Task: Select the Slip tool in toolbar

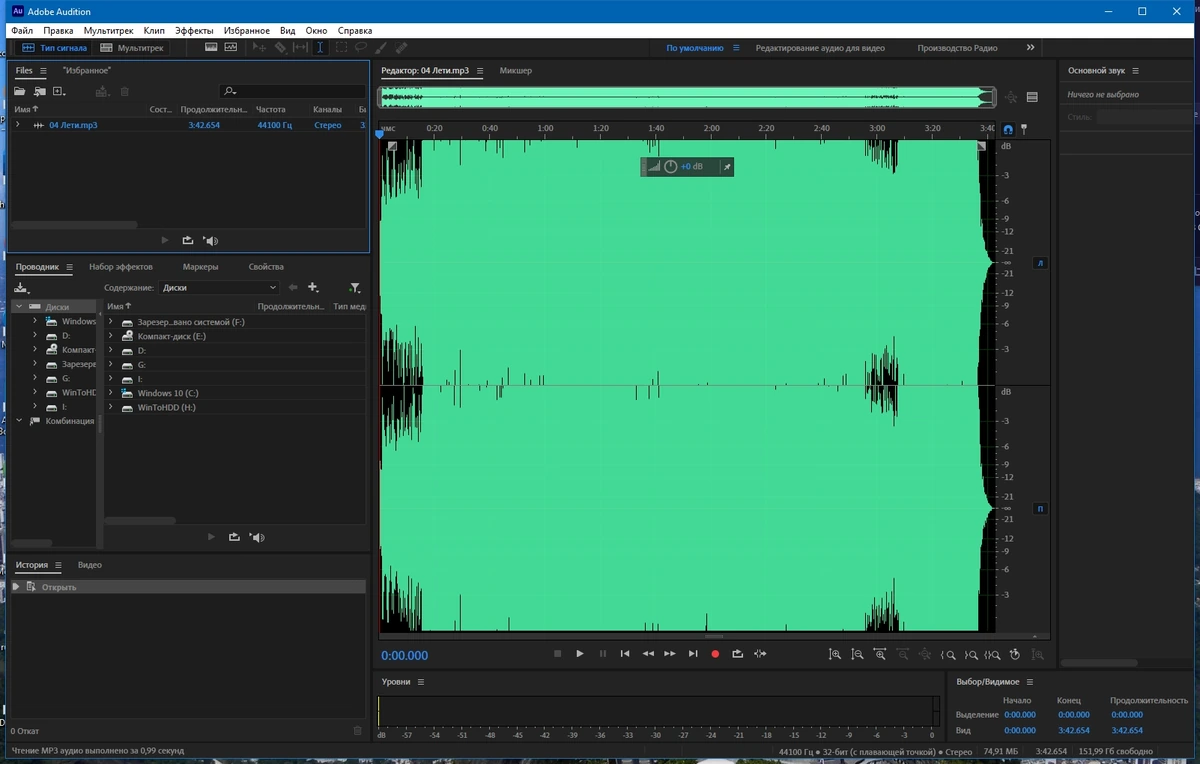Action: click(x=300, y=47)
